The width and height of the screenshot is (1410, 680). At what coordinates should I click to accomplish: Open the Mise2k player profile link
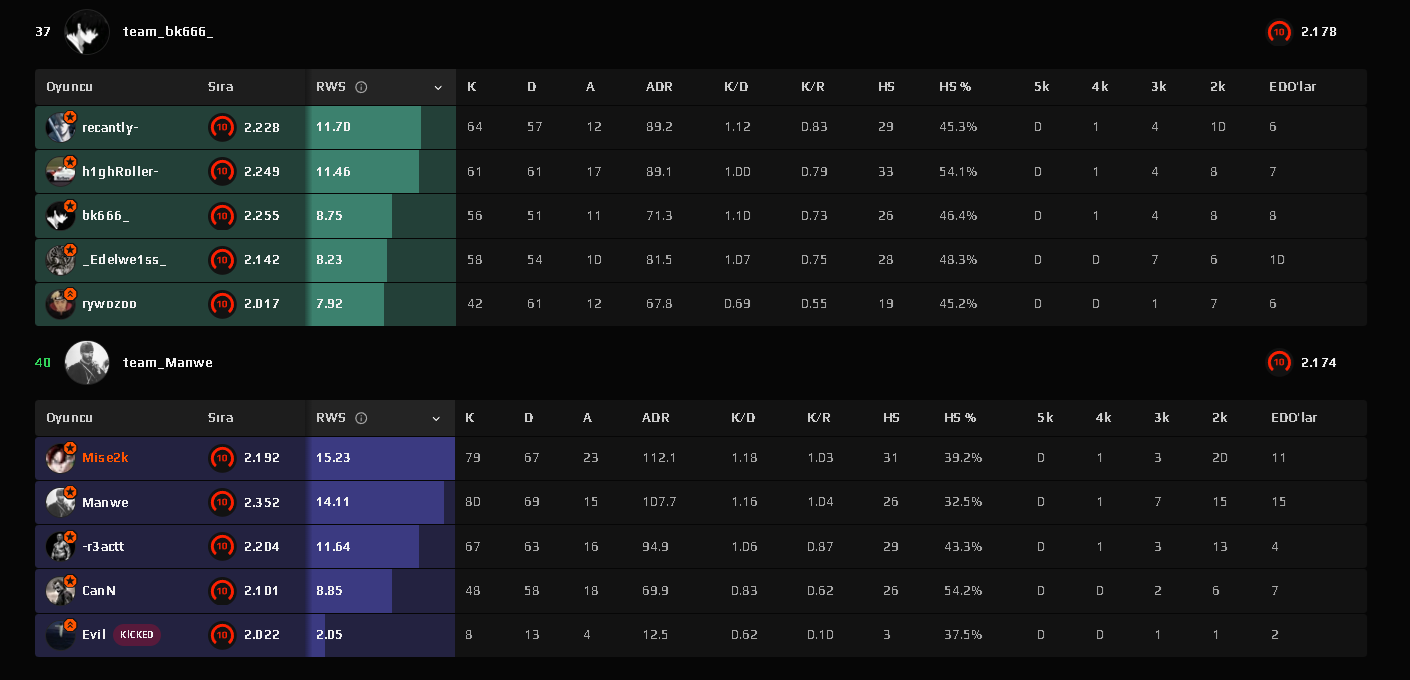(105, 458)
